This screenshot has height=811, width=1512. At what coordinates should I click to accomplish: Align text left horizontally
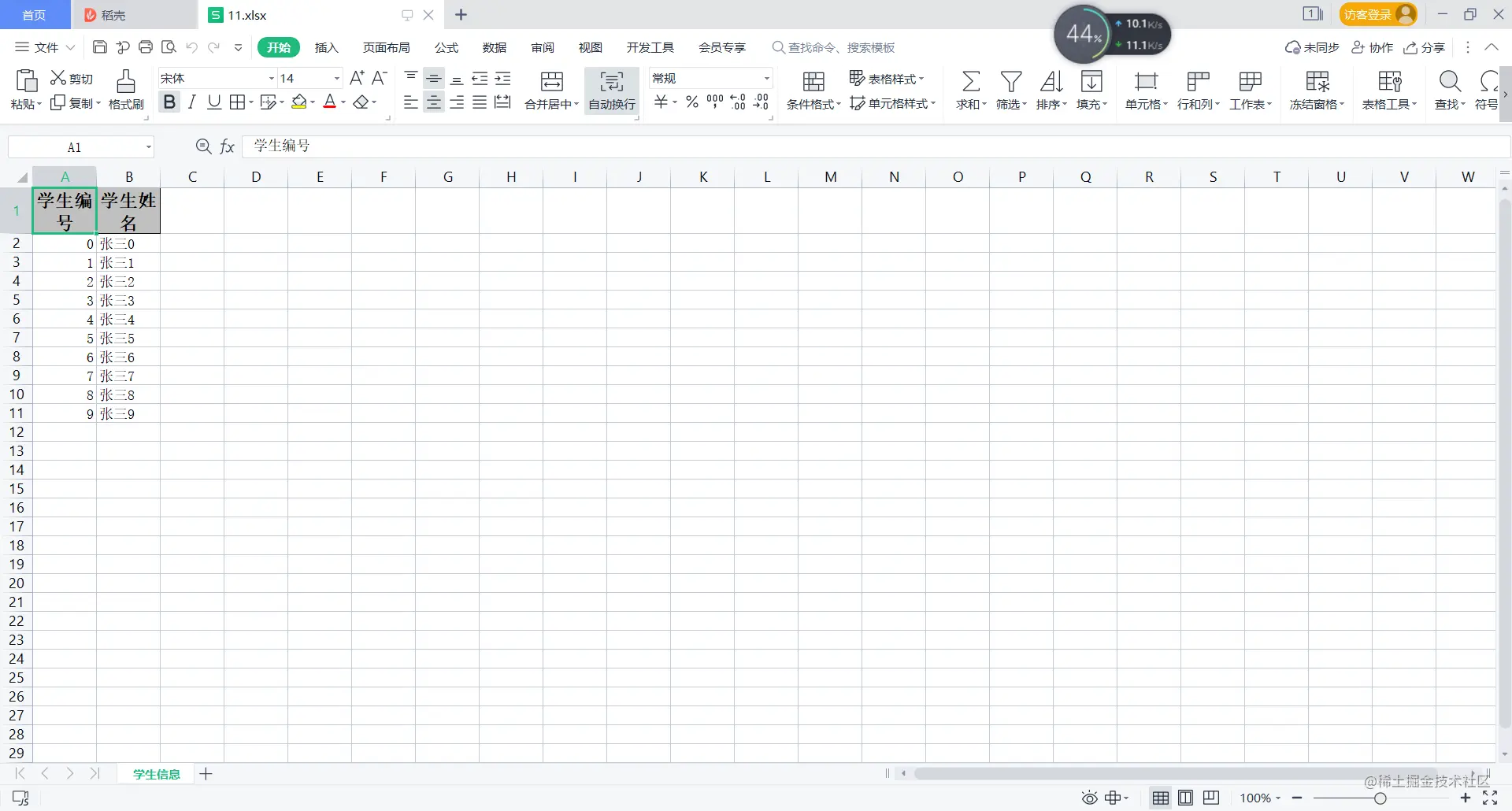411,102
